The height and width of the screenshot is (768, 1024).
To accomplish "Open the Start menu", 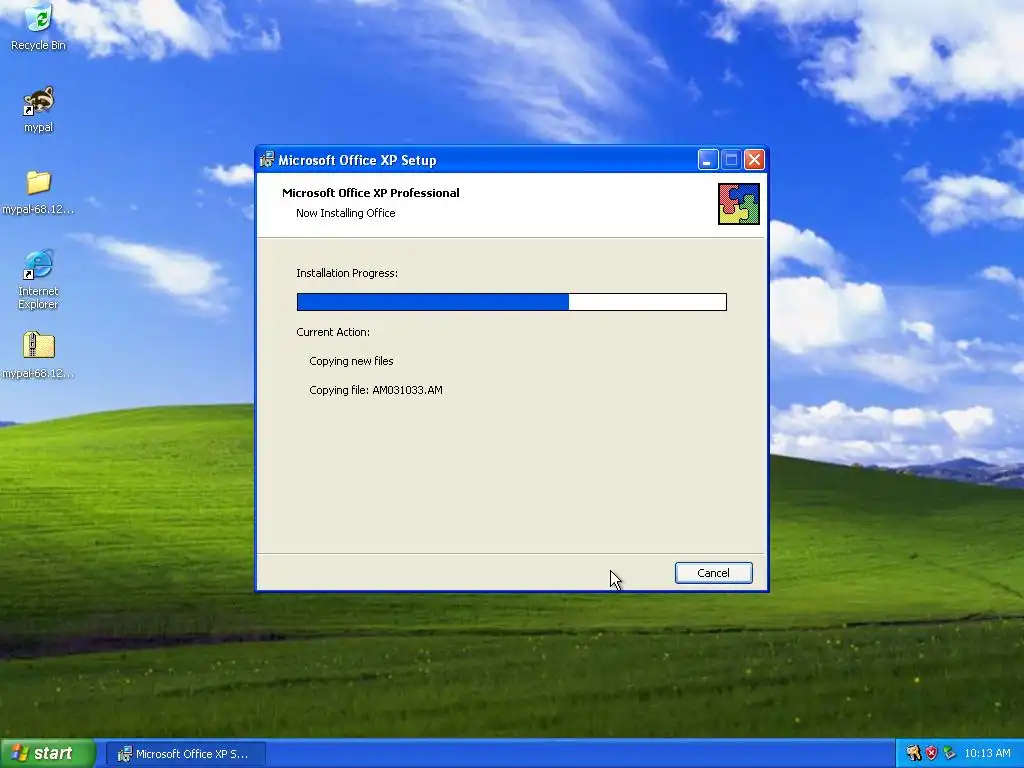I will coord(48,753).
